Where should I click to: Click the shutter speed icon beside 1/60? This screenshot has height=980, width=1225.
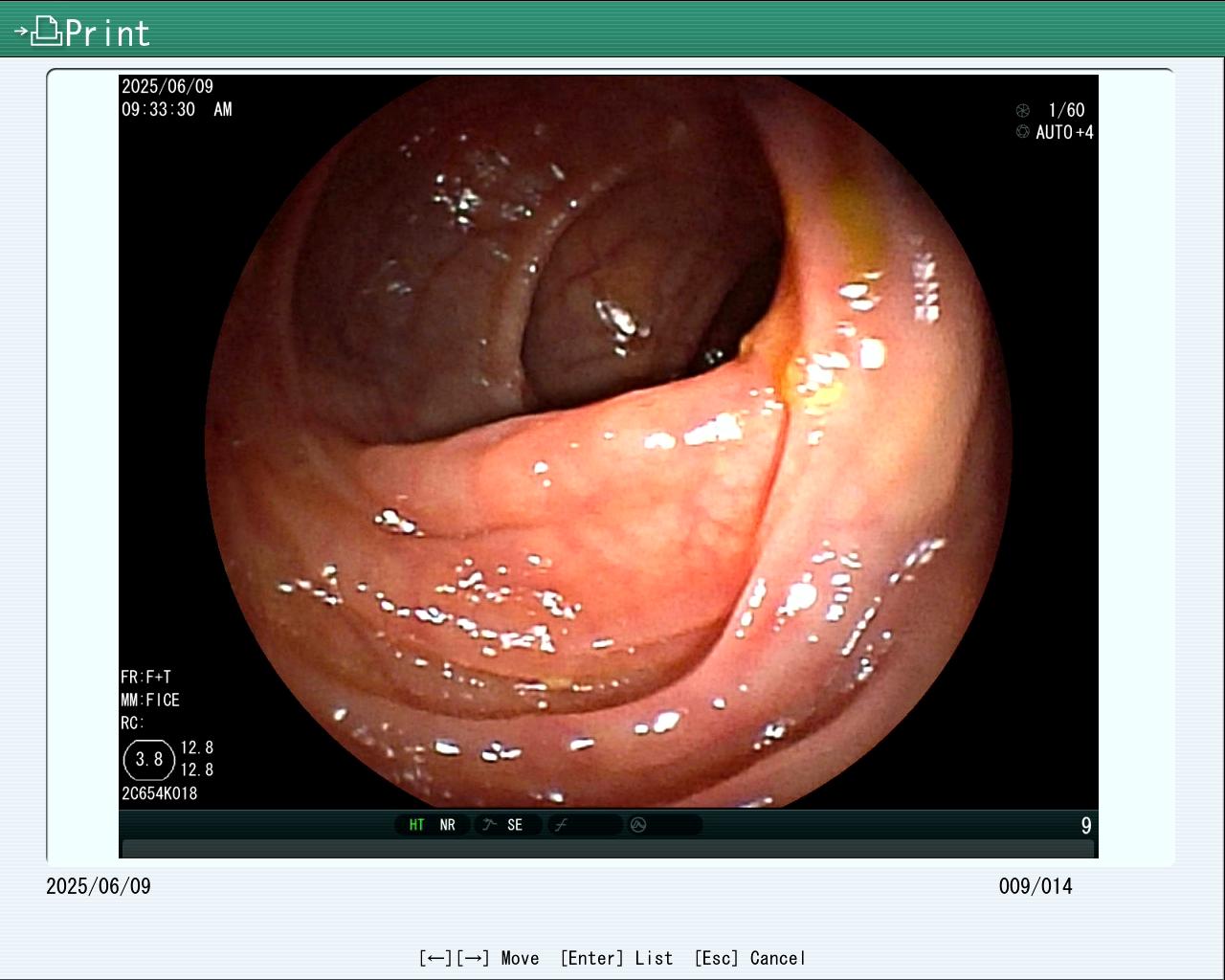(1022, 111)
